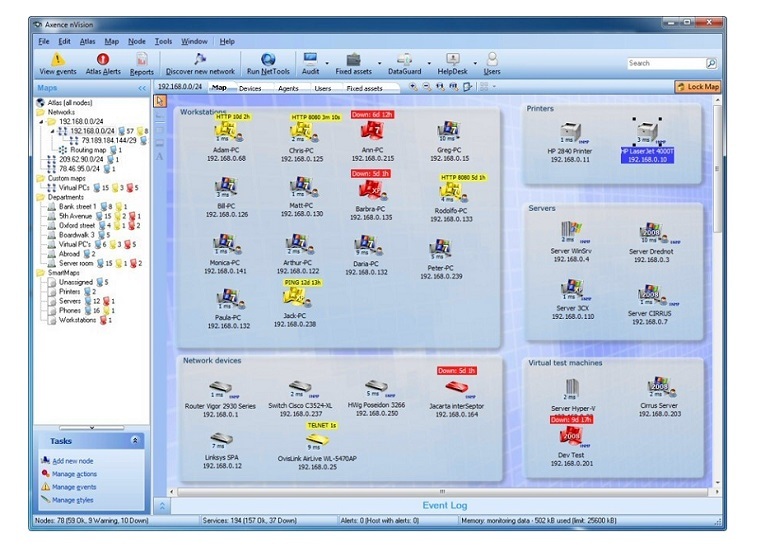Select the HP 2840 Printer node

570,142
